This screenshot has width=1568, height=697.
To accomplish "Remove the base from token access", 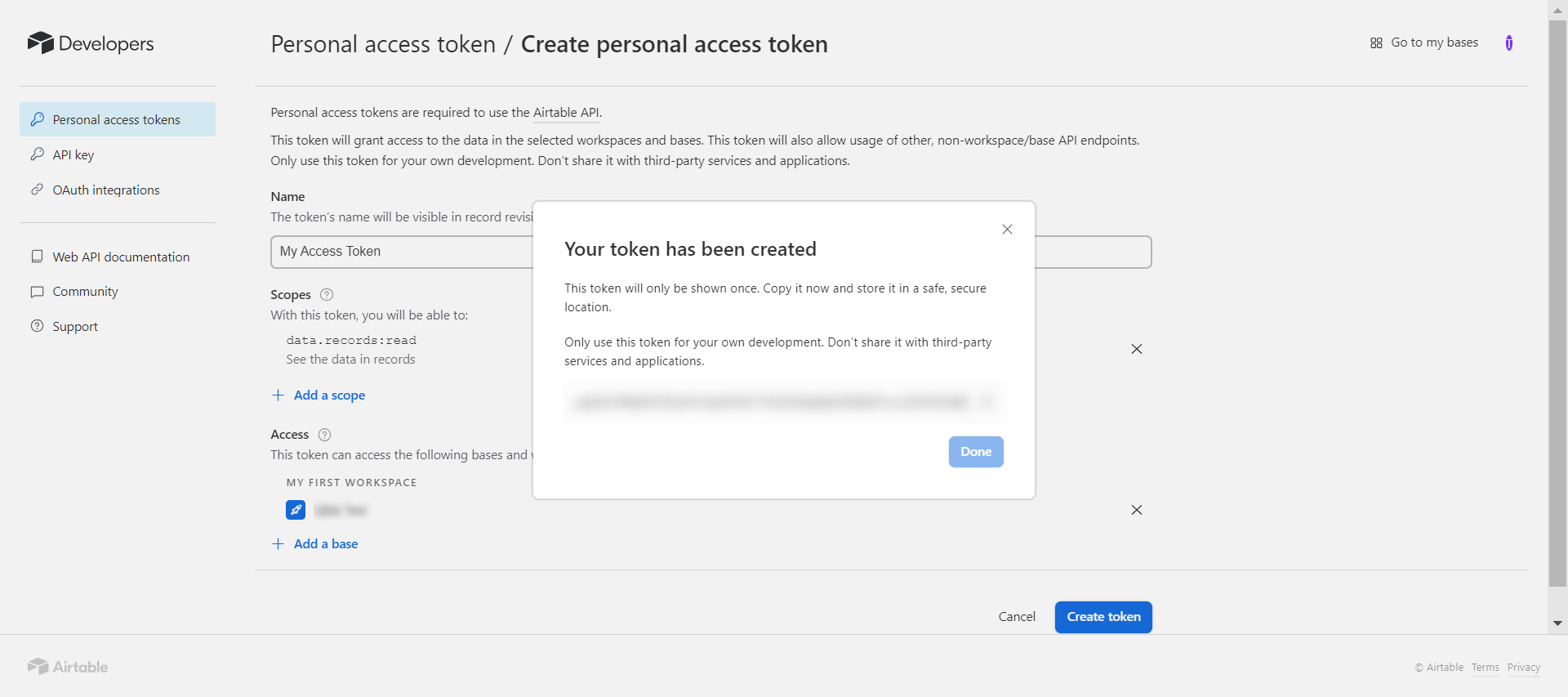I will click(x=1136, y=510).
